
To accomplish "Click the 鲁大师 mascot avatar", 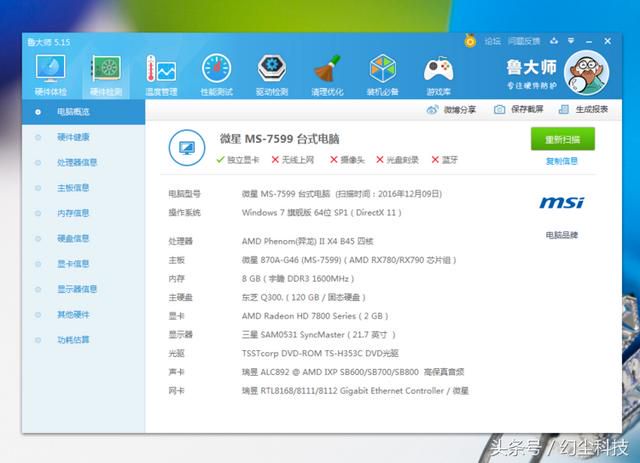I will [587, 73].
